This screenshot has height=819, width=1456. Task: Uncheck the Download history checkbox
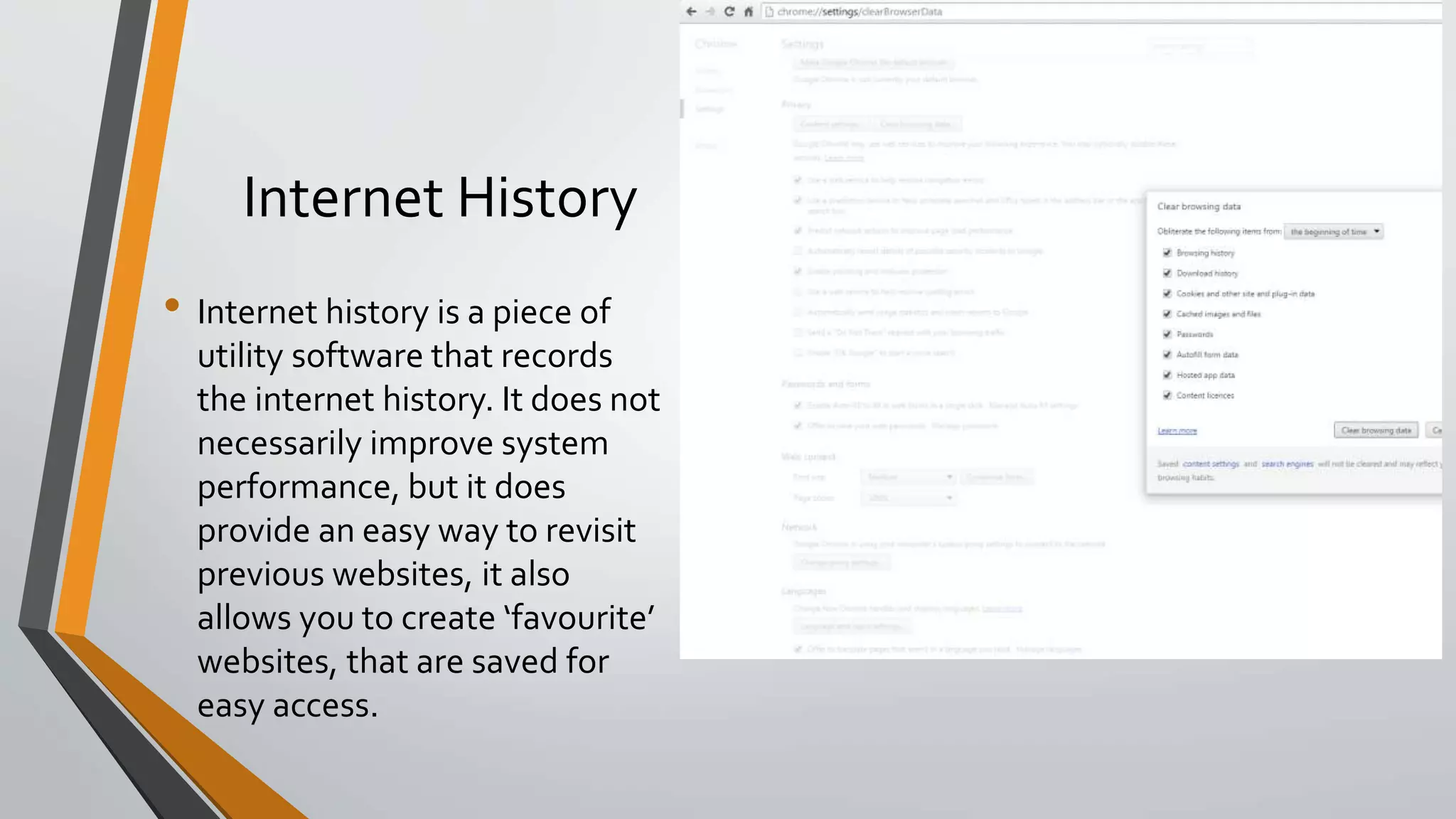pyautogui.click(x=1167, y=273)
